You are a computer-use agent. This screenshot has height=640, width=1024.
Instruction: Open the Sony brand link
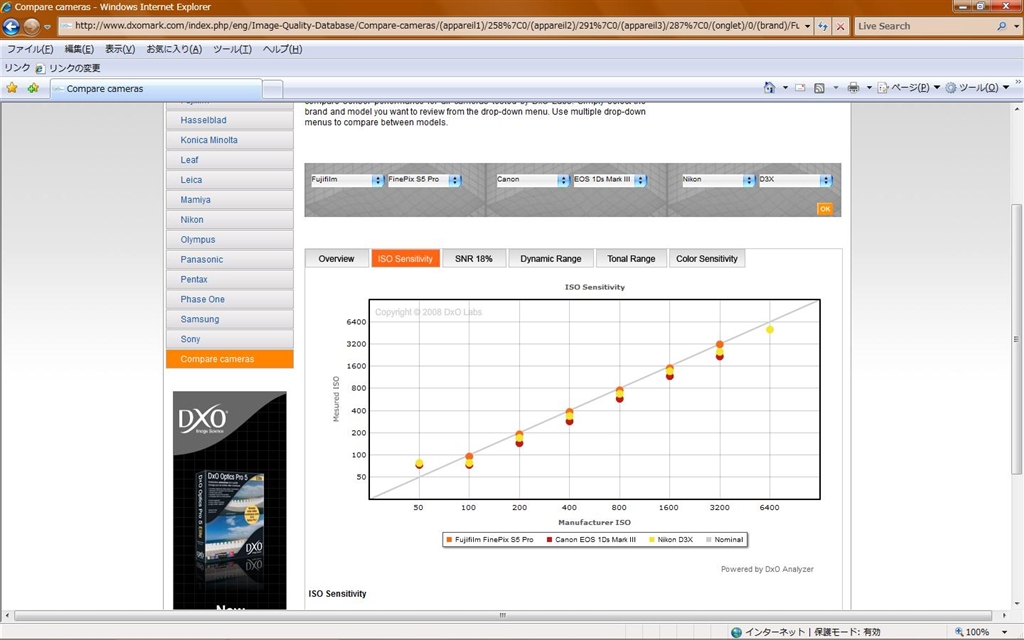[229, 339]
